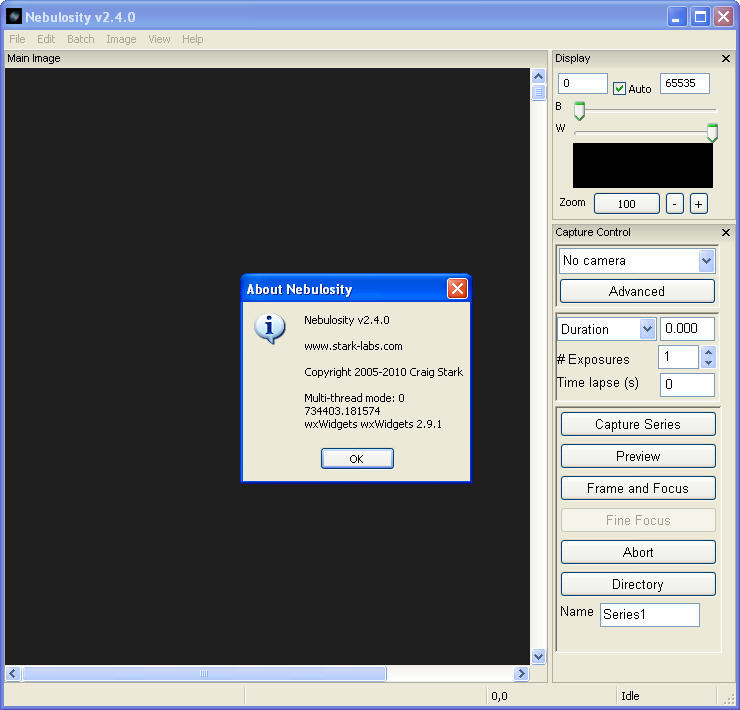Viewport: 740px width, 710px height.
Task: Click the vertical scrollbar thumb
Action: pos(538,93)
